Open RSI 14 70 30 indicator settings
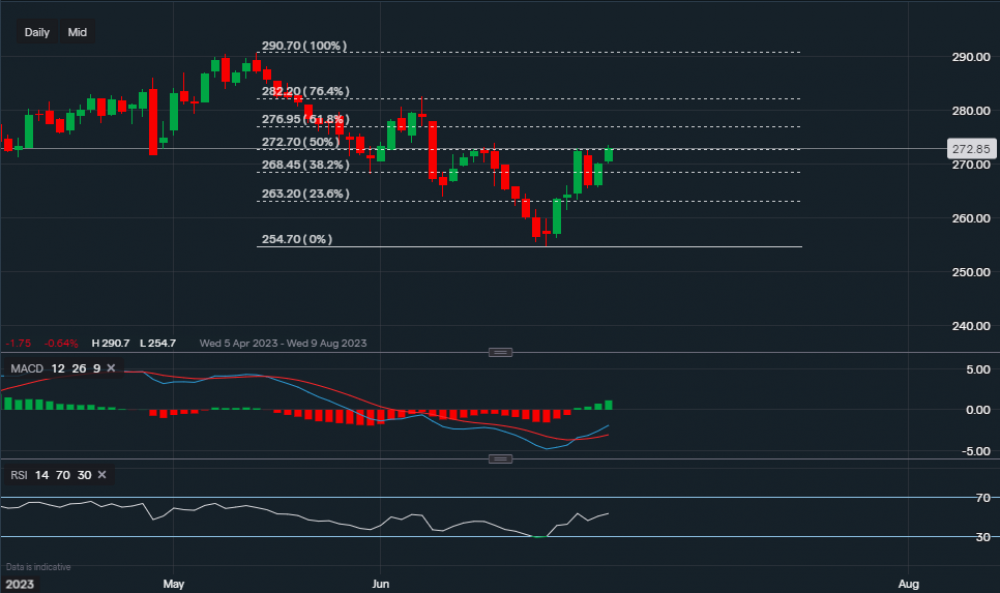The width and height of the screenshot is (1000, 593). (x=50, y=475)
